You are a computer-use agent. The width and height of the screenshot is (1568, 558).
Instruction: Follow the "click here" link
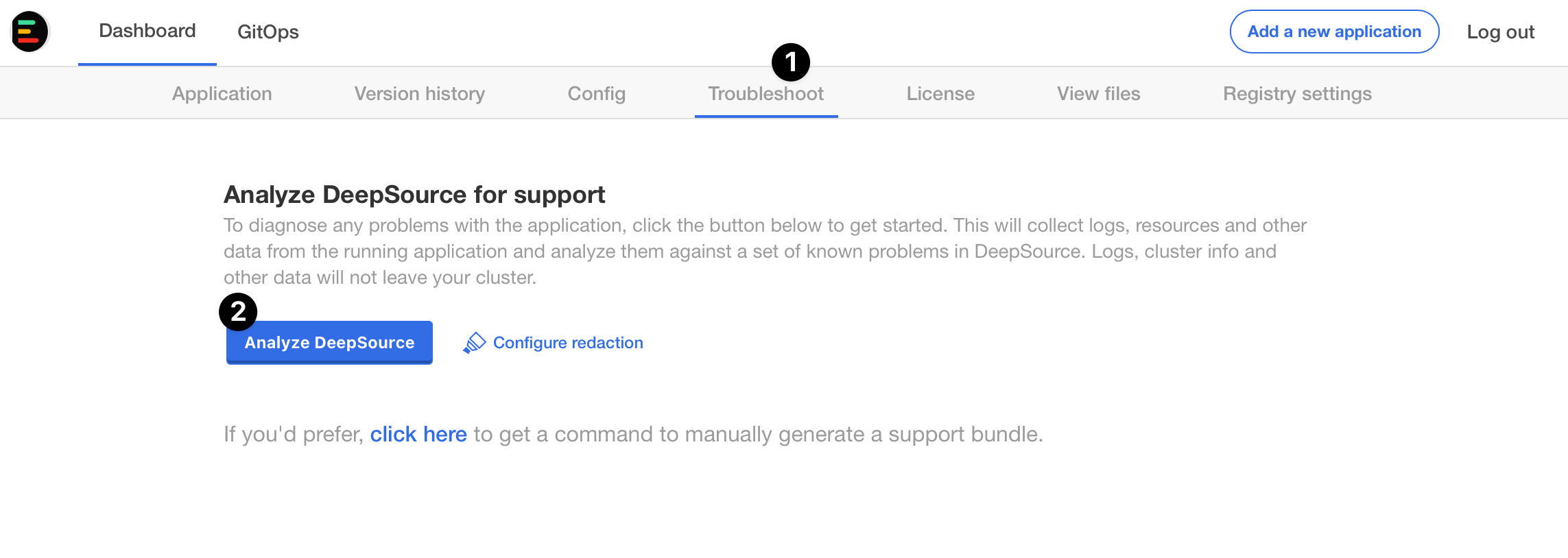(418, 434)
